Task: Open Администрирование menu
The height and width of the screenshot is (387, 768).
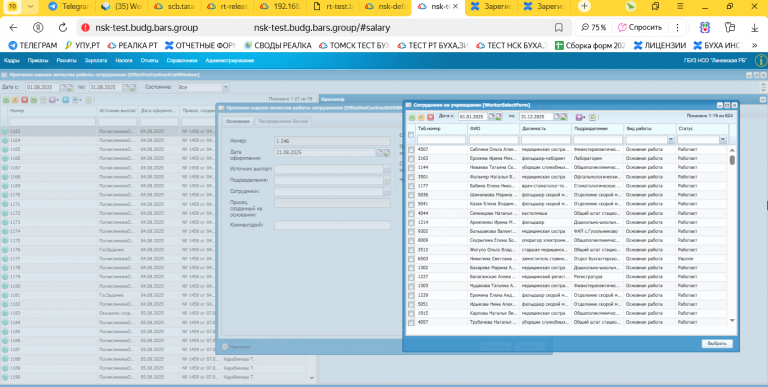Action: 230,61
